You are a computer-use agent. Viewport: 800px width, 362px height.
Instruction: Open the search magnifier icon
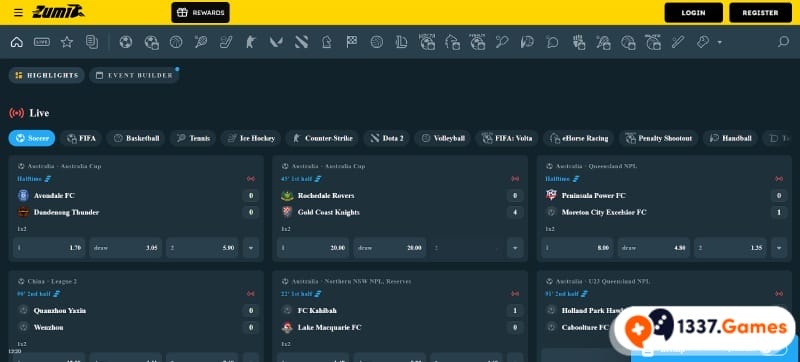[x=784, y=42]
